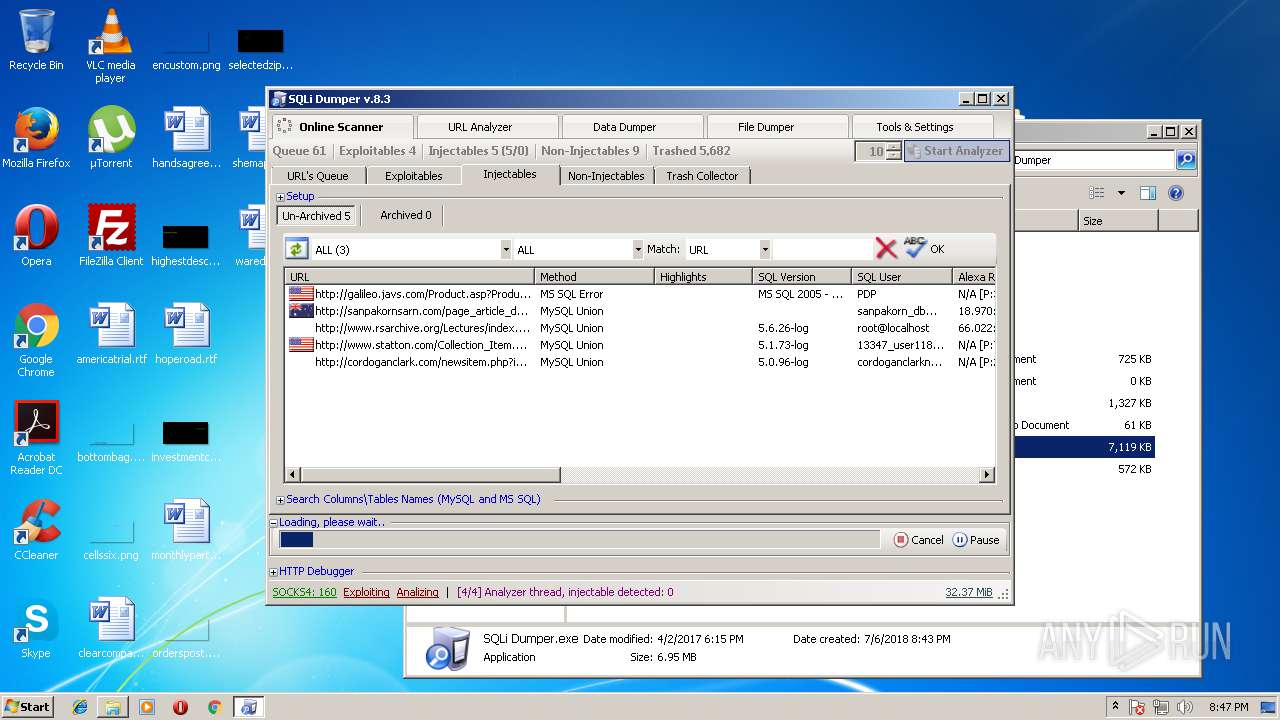Screen dimensions: 1280x720
Task: Click Internet Explorer taskbar icon
Action: coord(80,707)
